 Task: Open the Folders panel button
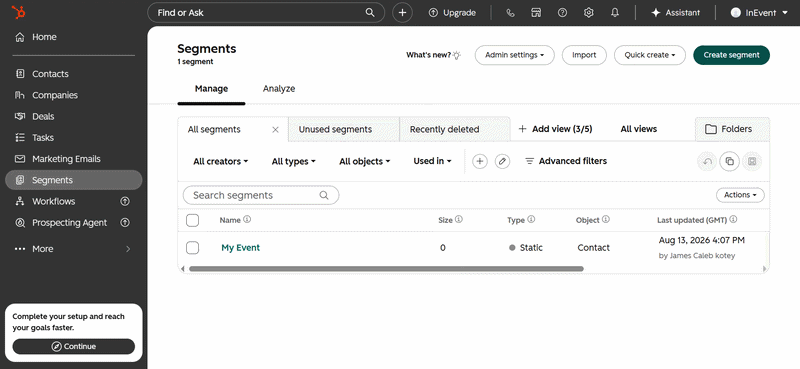click(732, 129)
